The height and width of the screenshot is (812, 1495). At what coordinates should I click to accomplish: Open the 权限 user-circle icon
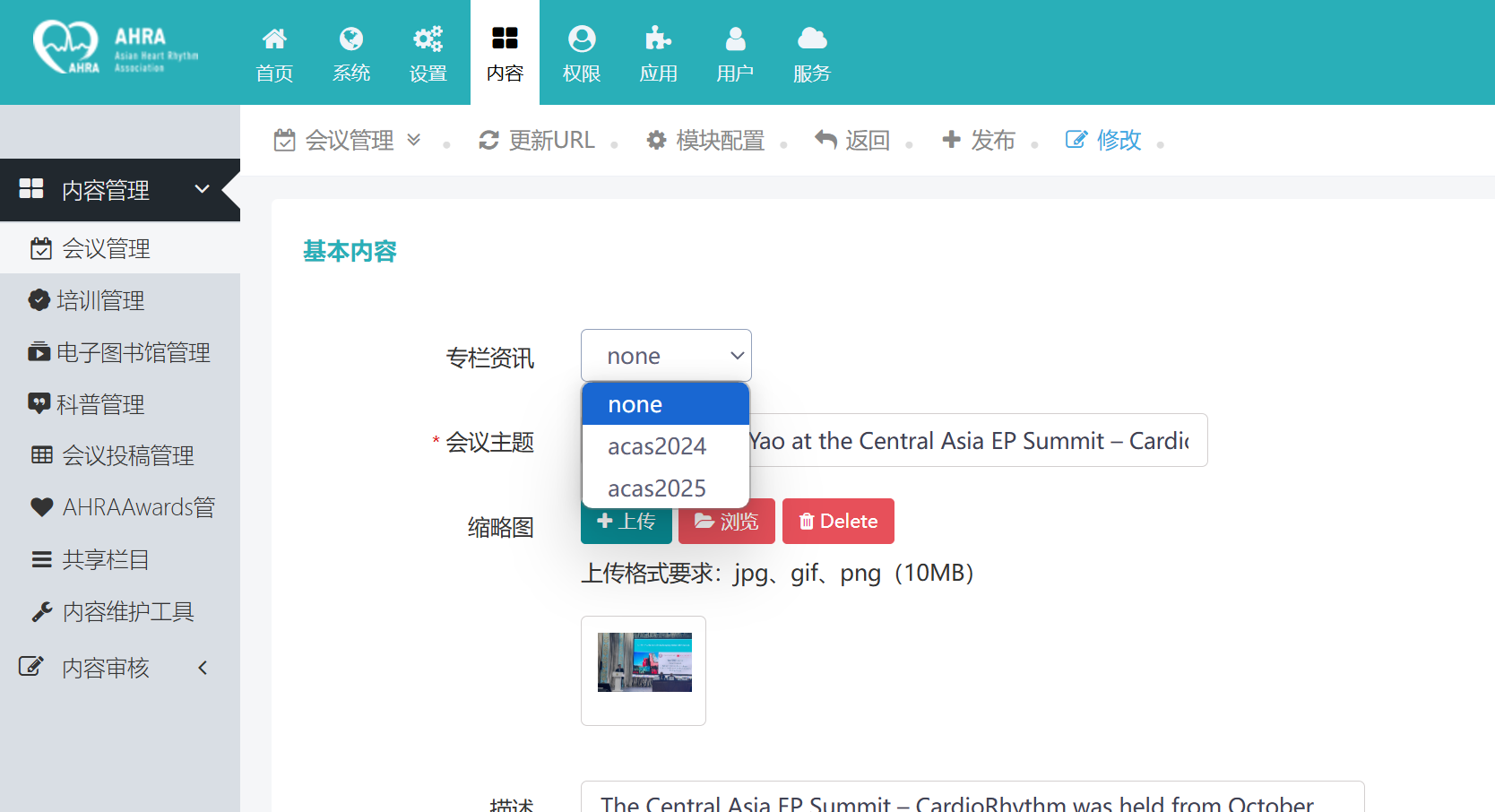[582, 39]
